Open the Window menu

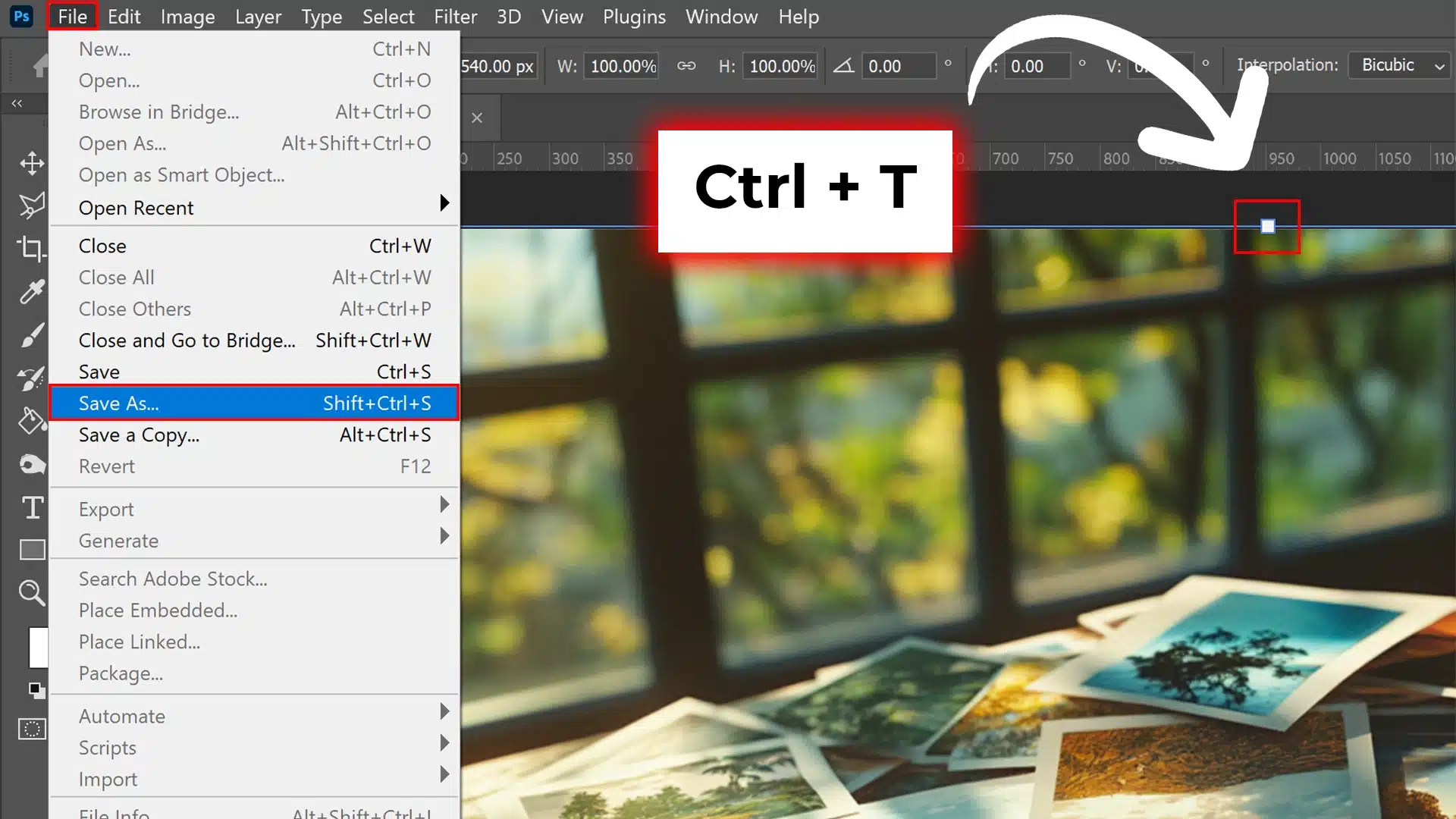pyautogui.click(x=721, y=16)
